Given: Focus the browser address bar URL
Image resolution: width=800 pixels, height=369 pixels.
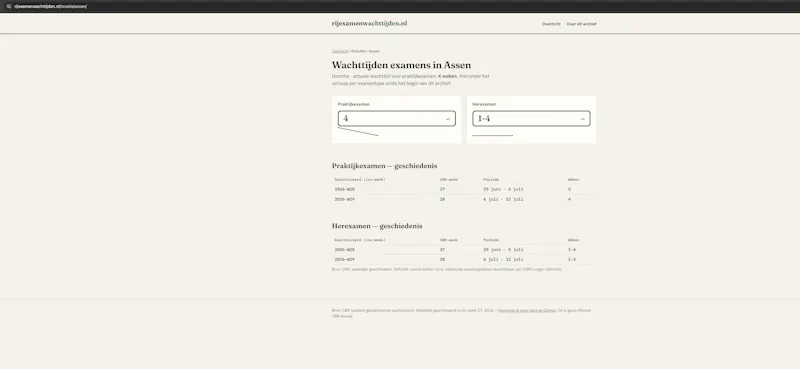Looking at the screenshot, I should 51,6.
